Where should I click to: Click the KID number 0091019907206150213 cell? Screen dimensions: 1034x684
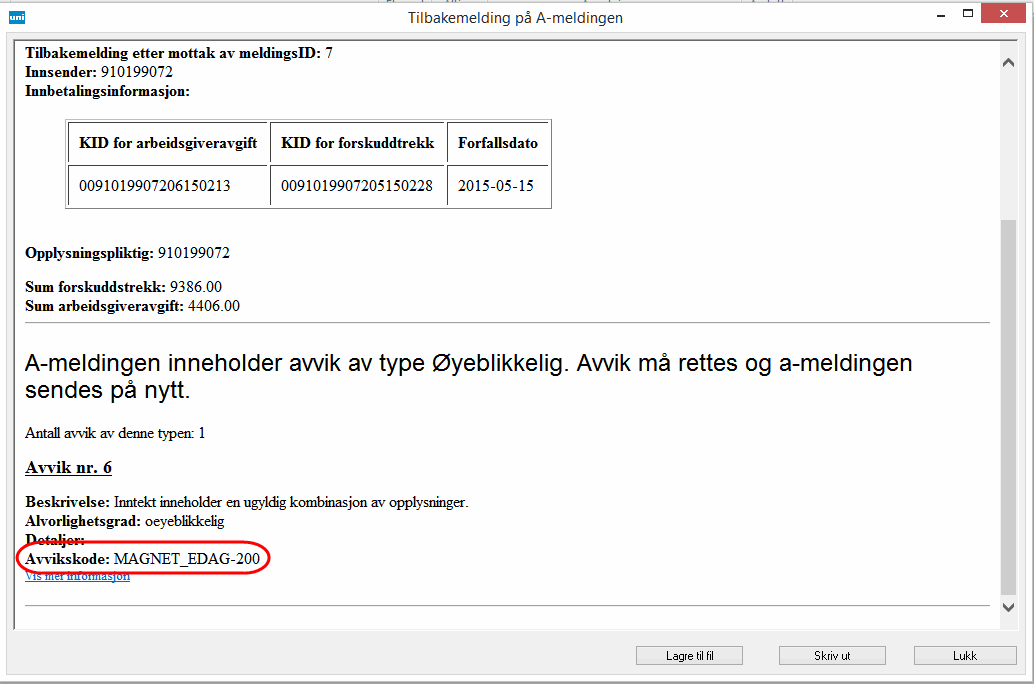tap(155, 186)
